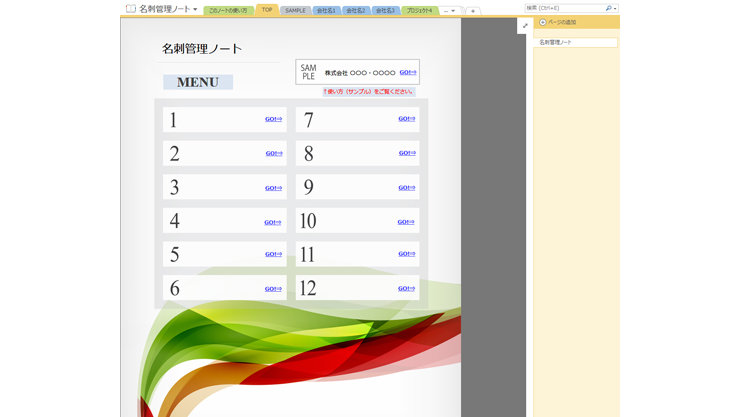
Task: Click GO! link for menu item 7
Action: click(407, 118)
